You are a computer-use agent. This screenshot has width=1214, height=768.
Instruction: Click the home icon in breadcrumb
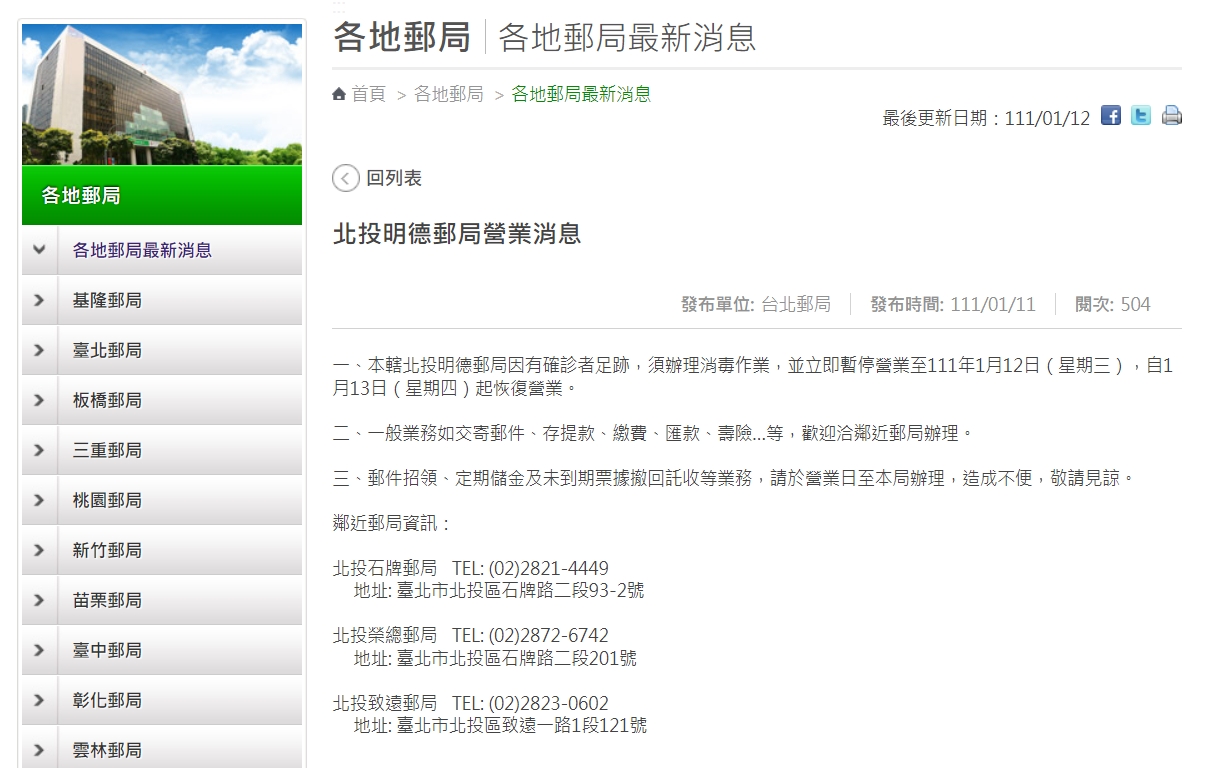(340, 94)
